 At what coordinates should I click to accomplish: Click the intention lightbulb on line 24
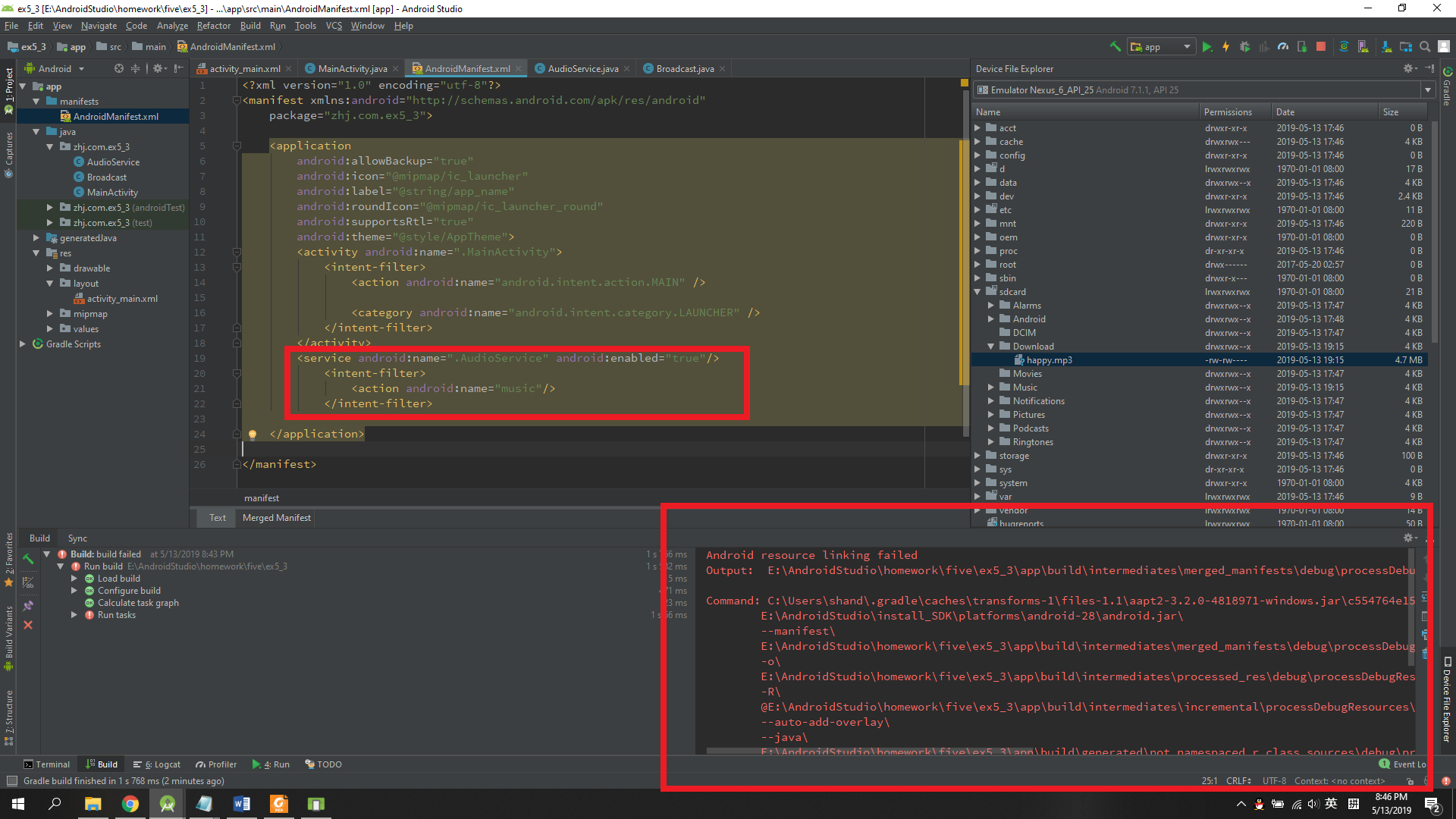[253, 435]
